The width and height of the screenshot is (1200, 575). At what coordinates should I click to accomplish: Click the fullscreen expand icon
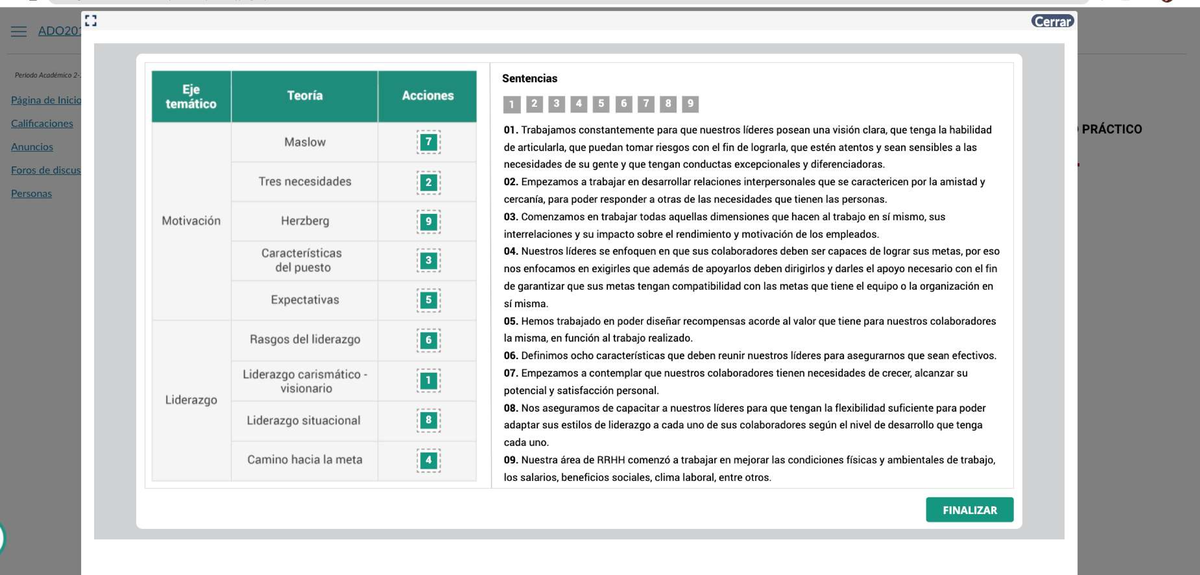(x=92, y=20)
